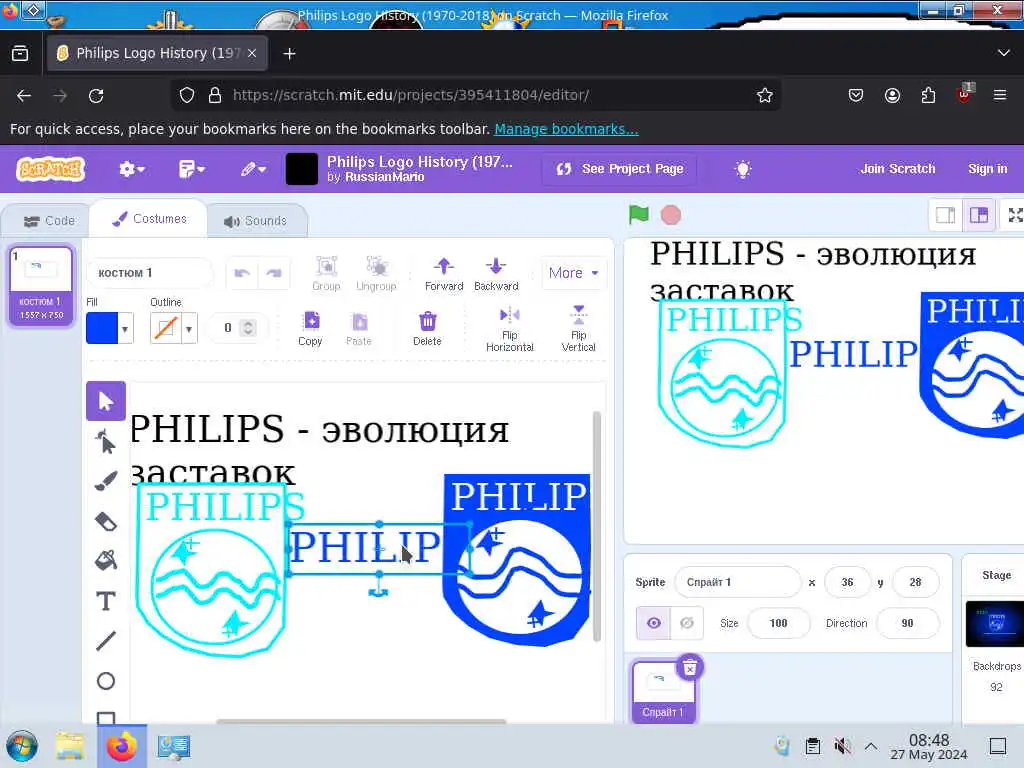Image resolution: width=1024 pixels, height=768 pixels.
Task: Go back to previous page
Action: pos(24,95)
